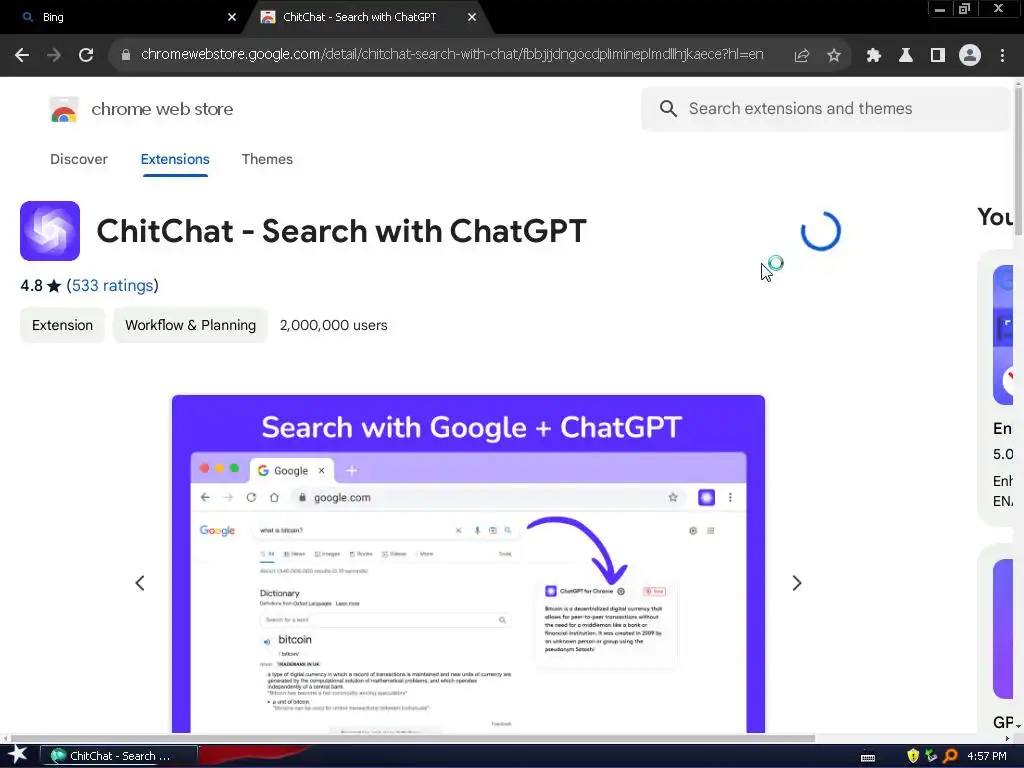Click the ChitChat extension icon
The height and width of the screenshot is (768, 1024).
[50, 231]
